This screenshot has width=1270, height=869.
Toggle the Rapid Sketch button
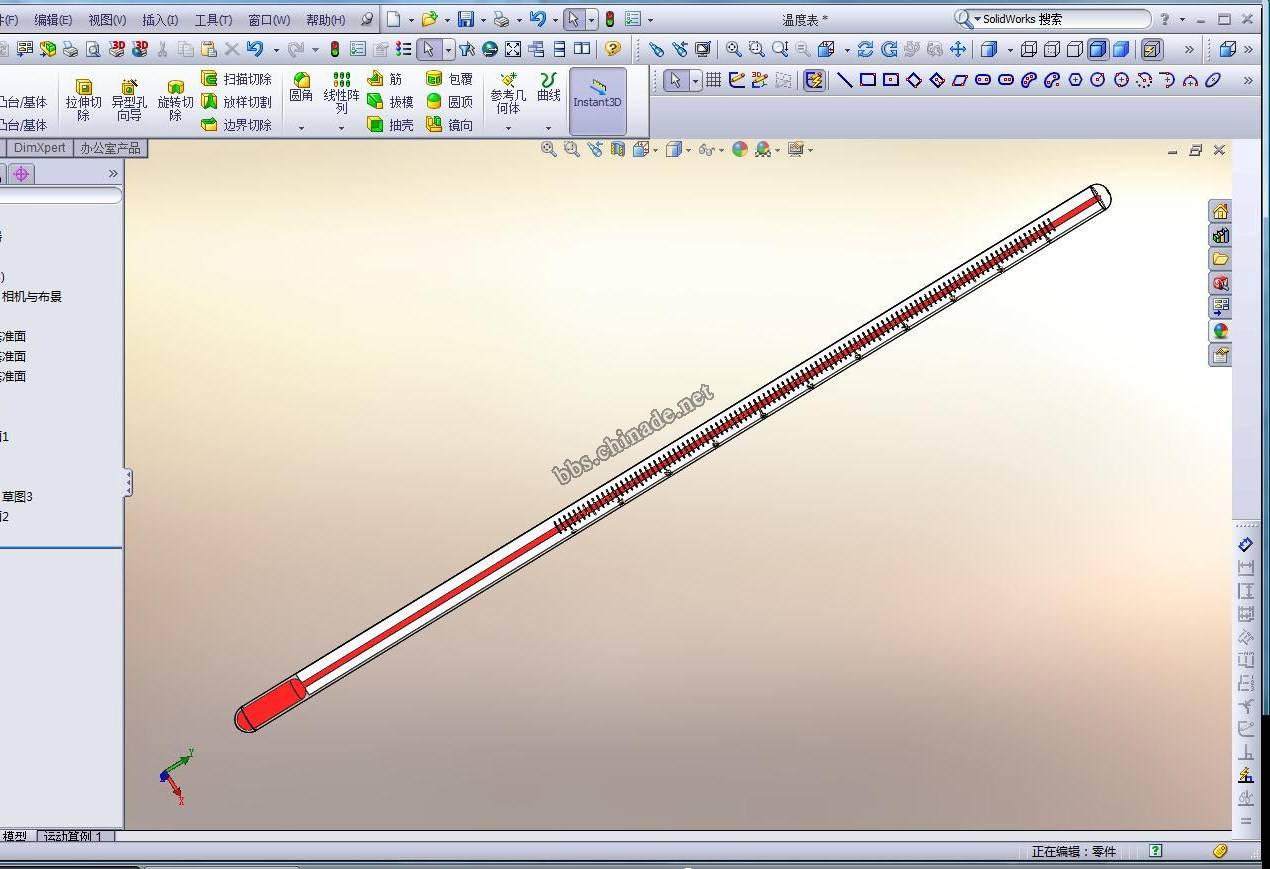click(814, 80)
